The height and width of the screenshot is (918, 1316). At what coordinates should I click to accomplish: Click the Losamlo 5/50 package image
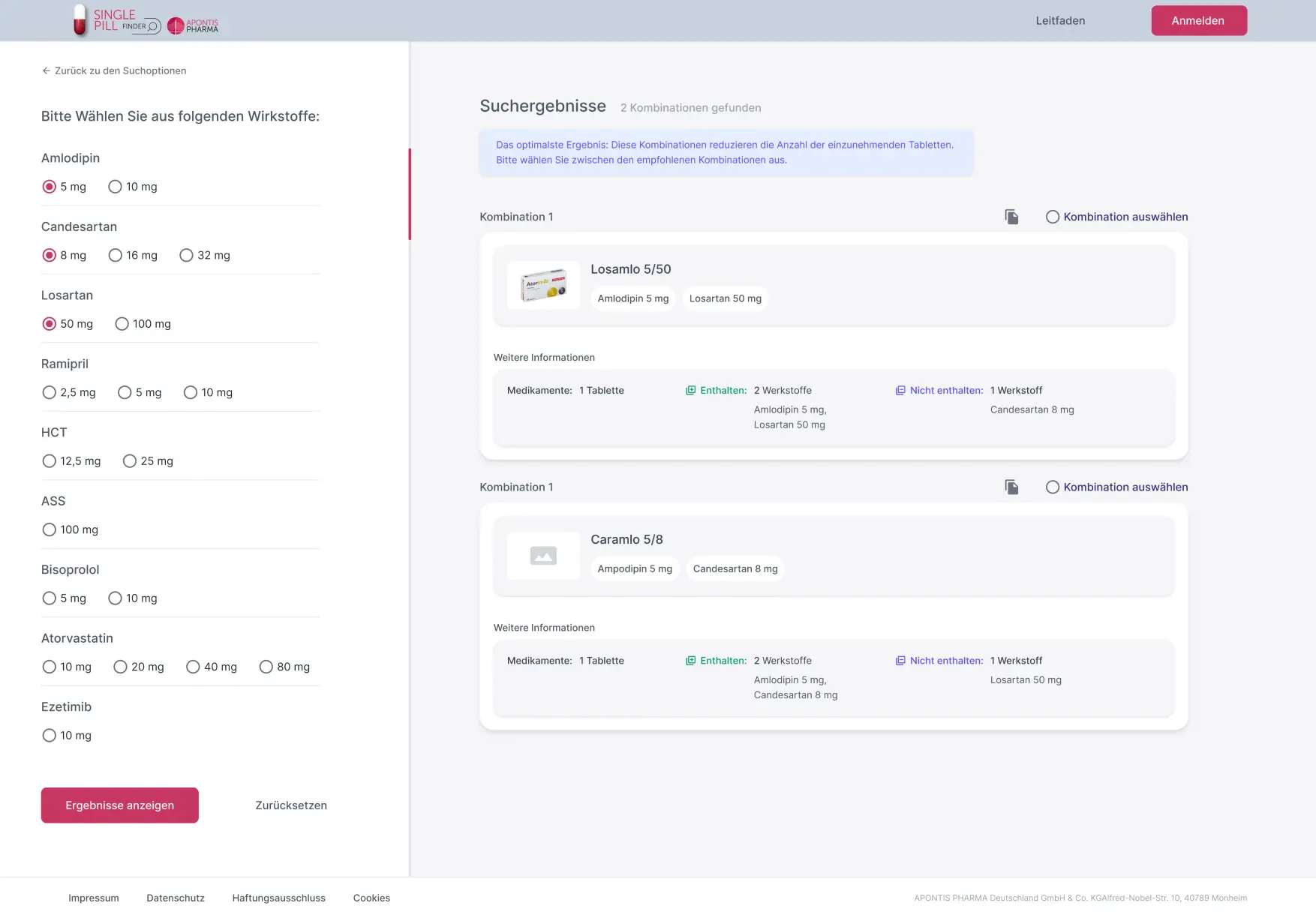(x=543, y=286)
